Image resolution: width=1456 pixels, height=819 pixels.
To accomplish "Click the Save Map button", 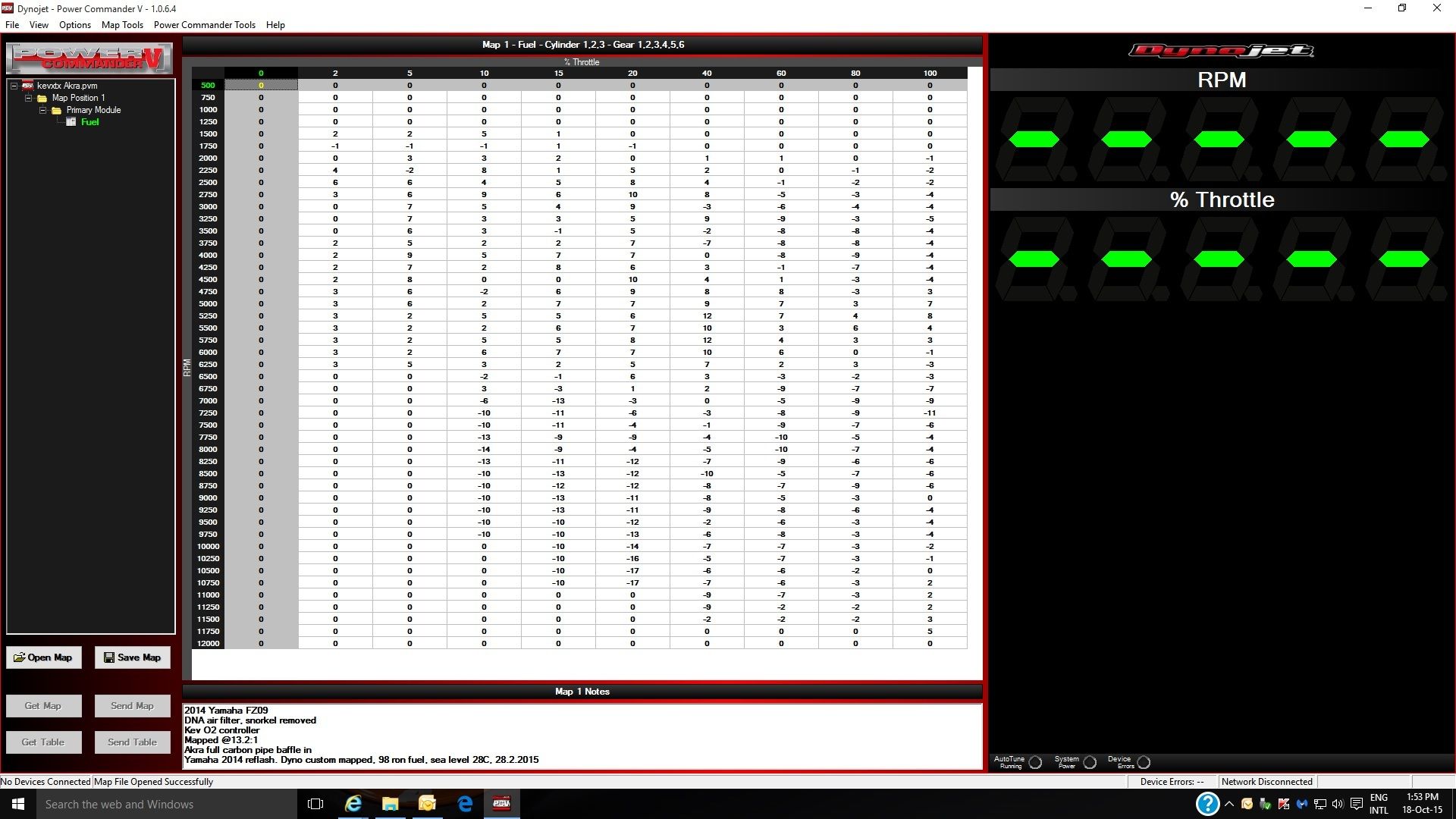I will pyautogui.click(x=132, y=657).
